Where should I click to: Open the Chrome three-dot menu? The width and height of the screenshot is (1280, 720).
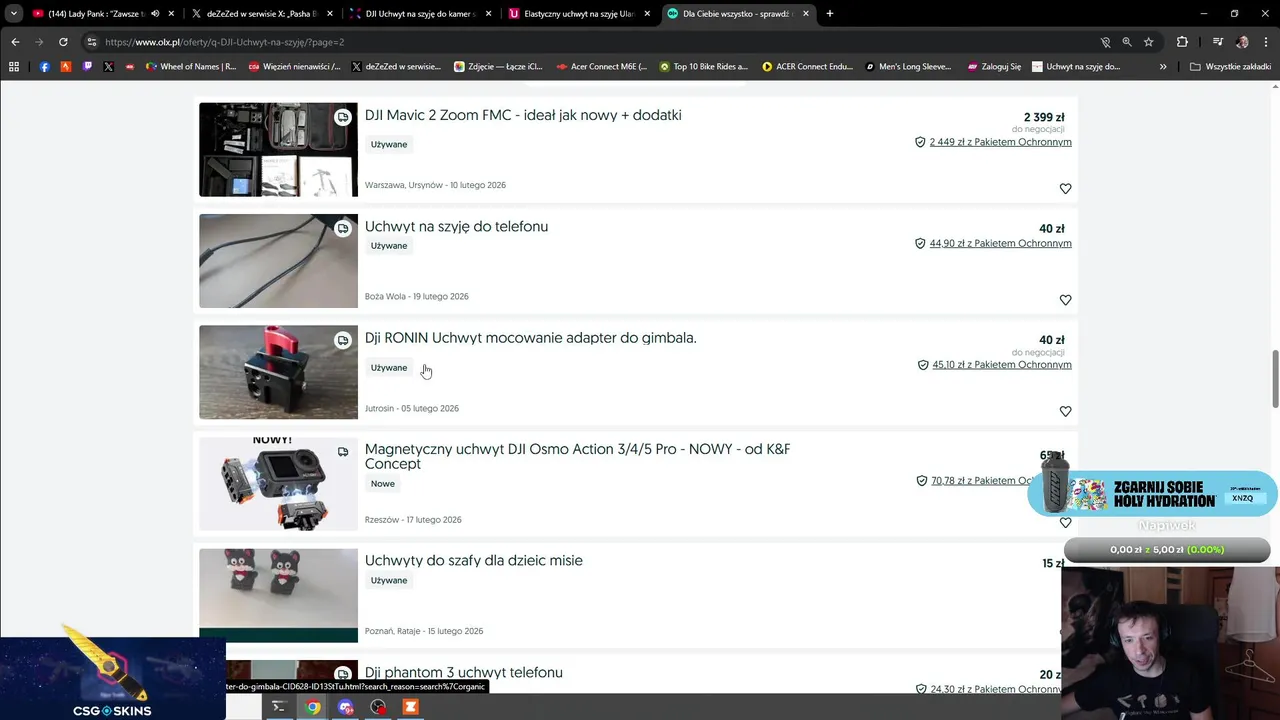click(1265, 42)
